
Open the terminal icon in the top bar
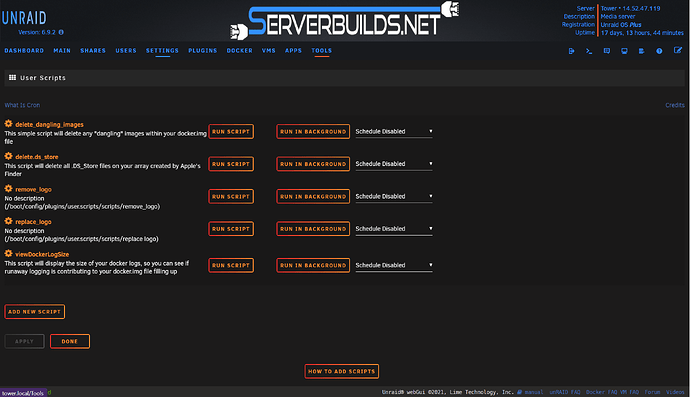pyautogui.click(x=589, y=51)
